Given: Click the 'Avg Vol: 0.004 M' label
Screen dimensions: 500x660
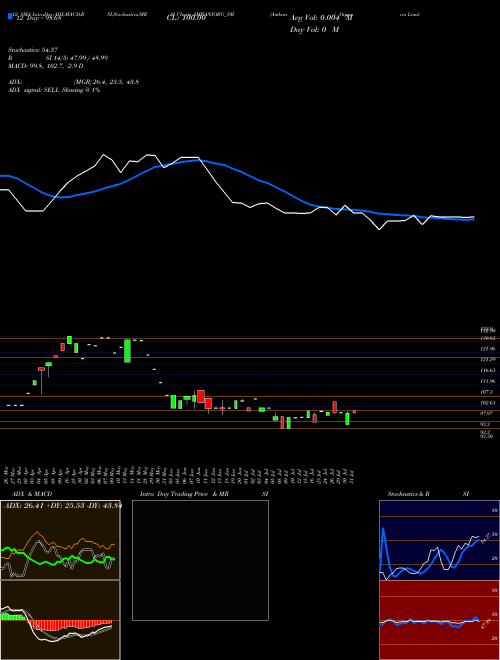Looking at the screenshot, I should pos(322,18).
